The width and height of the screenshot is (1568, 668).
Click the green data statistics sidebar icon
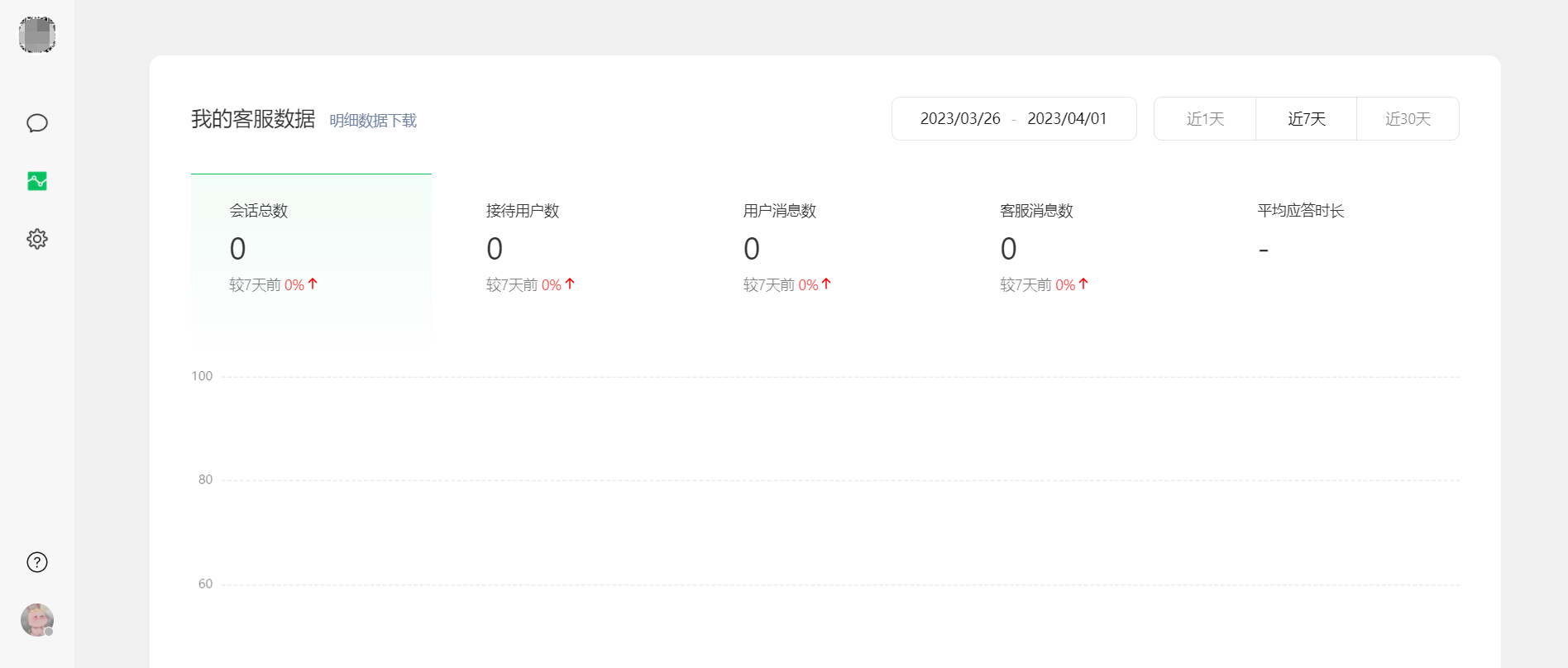[37, 181]
